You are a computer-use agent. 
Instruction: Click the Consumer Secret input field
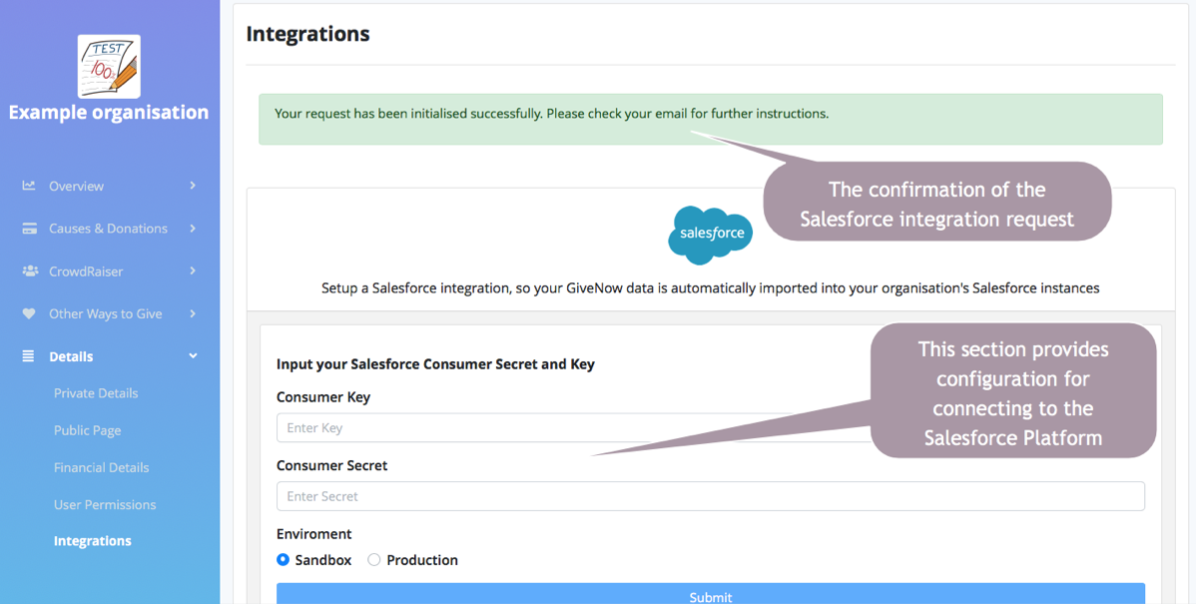point(711,496)
